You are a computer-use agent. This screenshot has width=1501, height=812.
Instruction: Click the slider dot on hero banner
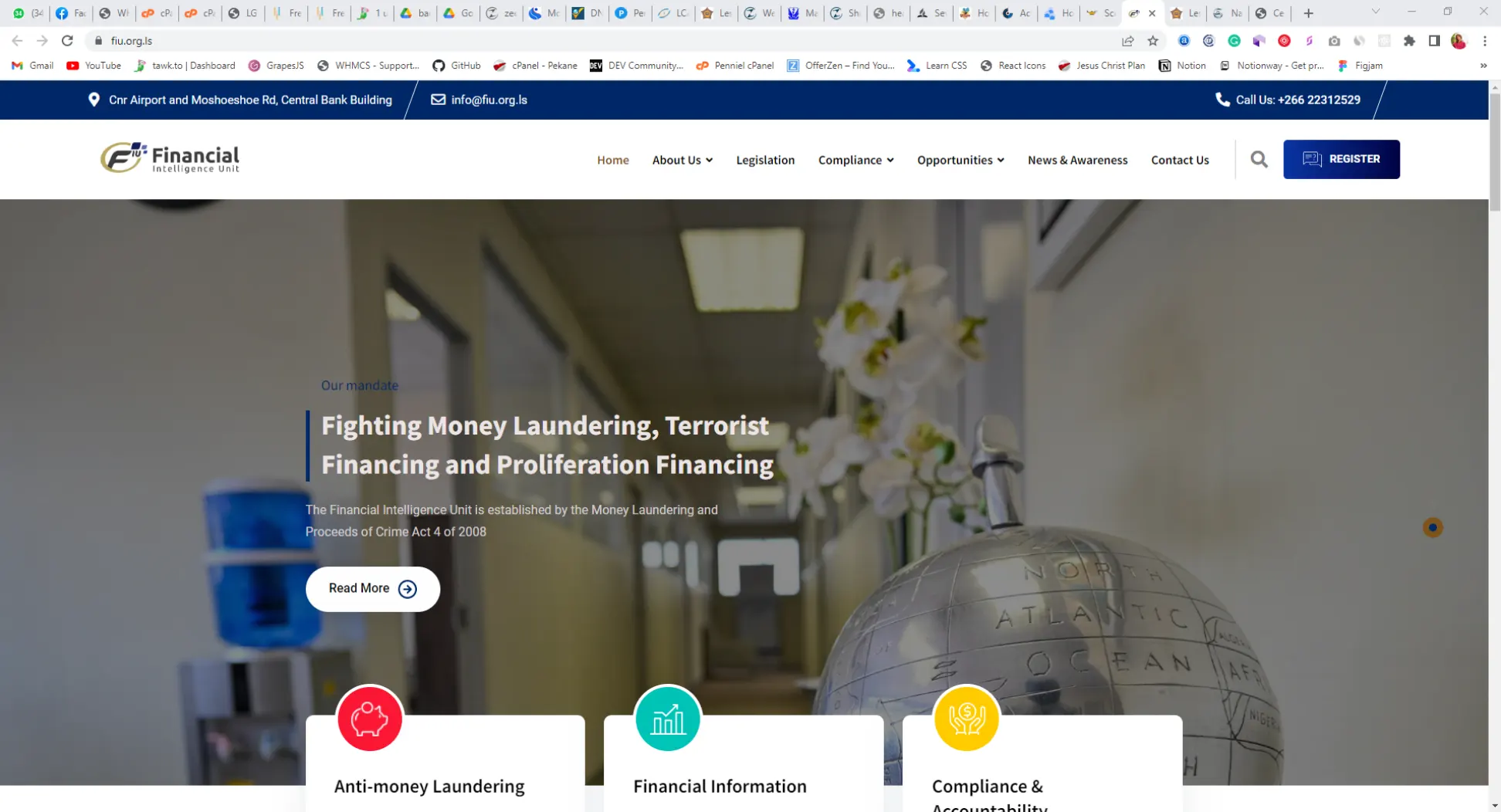[1432, 528]
